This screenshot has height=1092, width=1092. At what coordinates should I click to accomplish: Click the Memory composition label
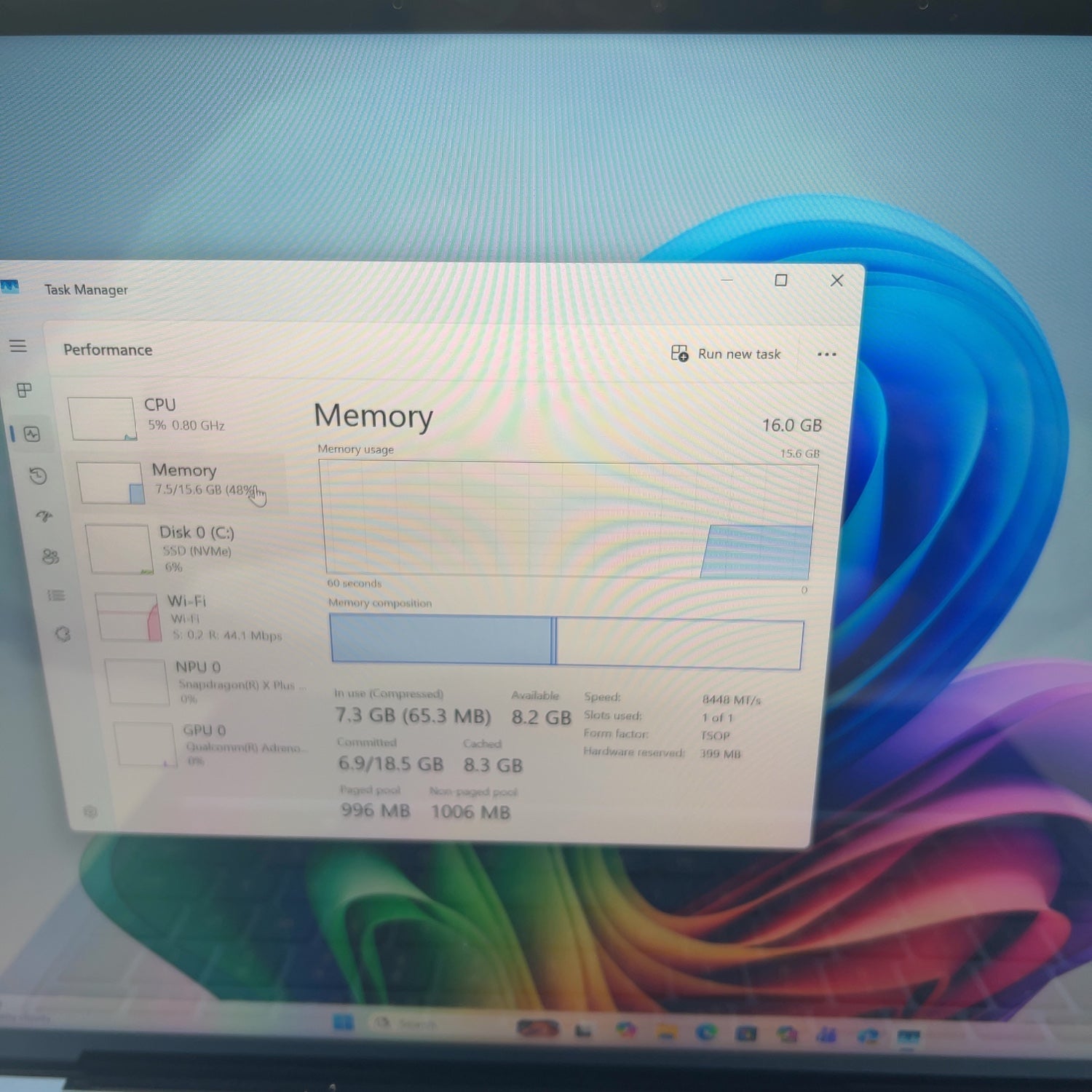pos(379,603)
